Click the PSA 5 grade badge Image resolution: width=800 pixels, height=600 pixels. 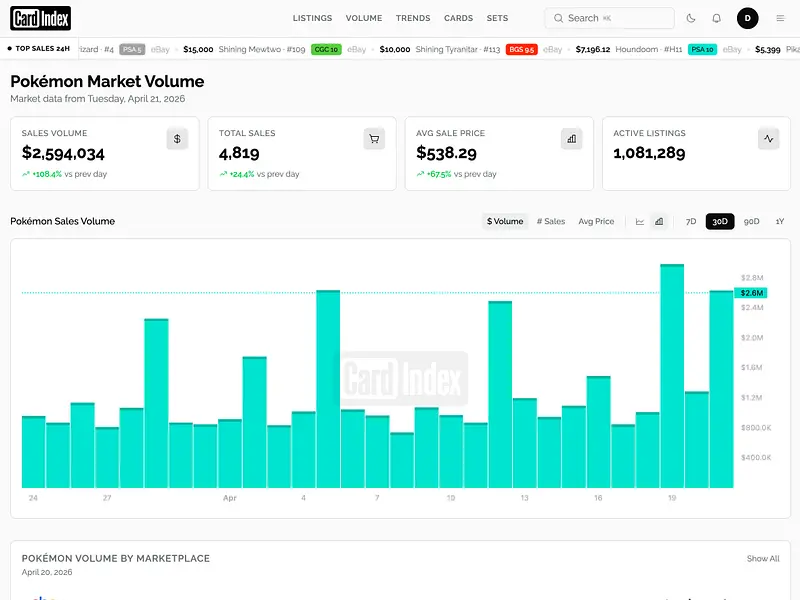[x=132, y=49]
